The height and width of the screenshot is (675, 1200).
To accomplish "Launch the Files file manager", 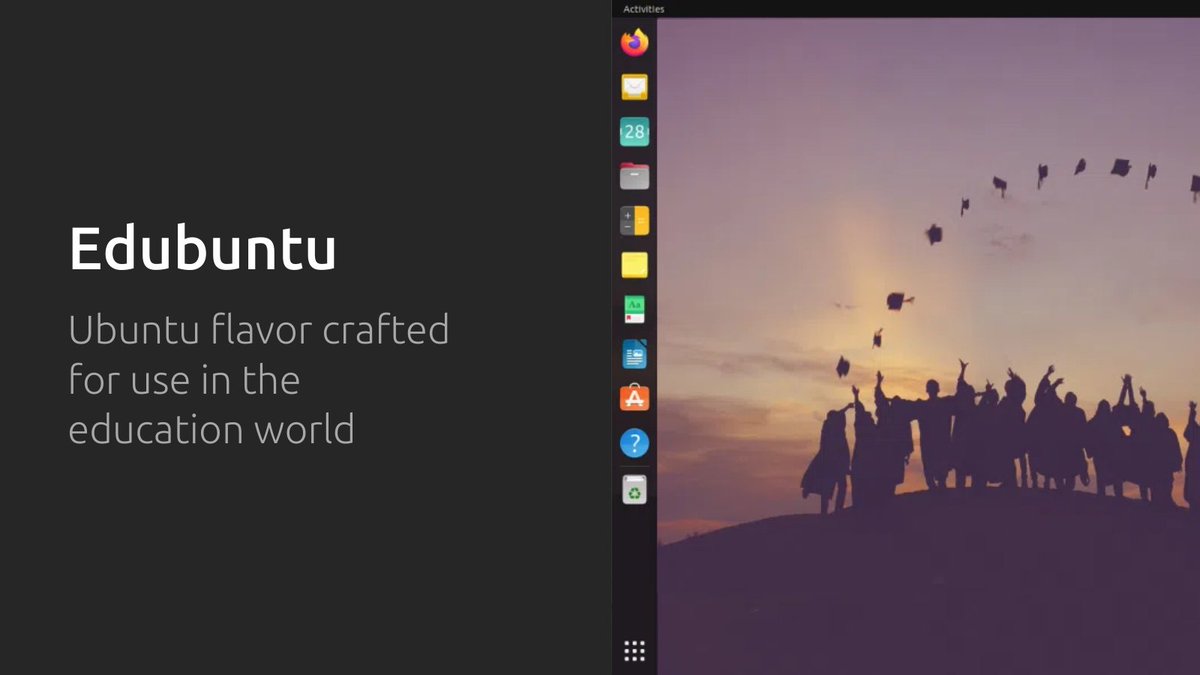I will tap(634, 175).
